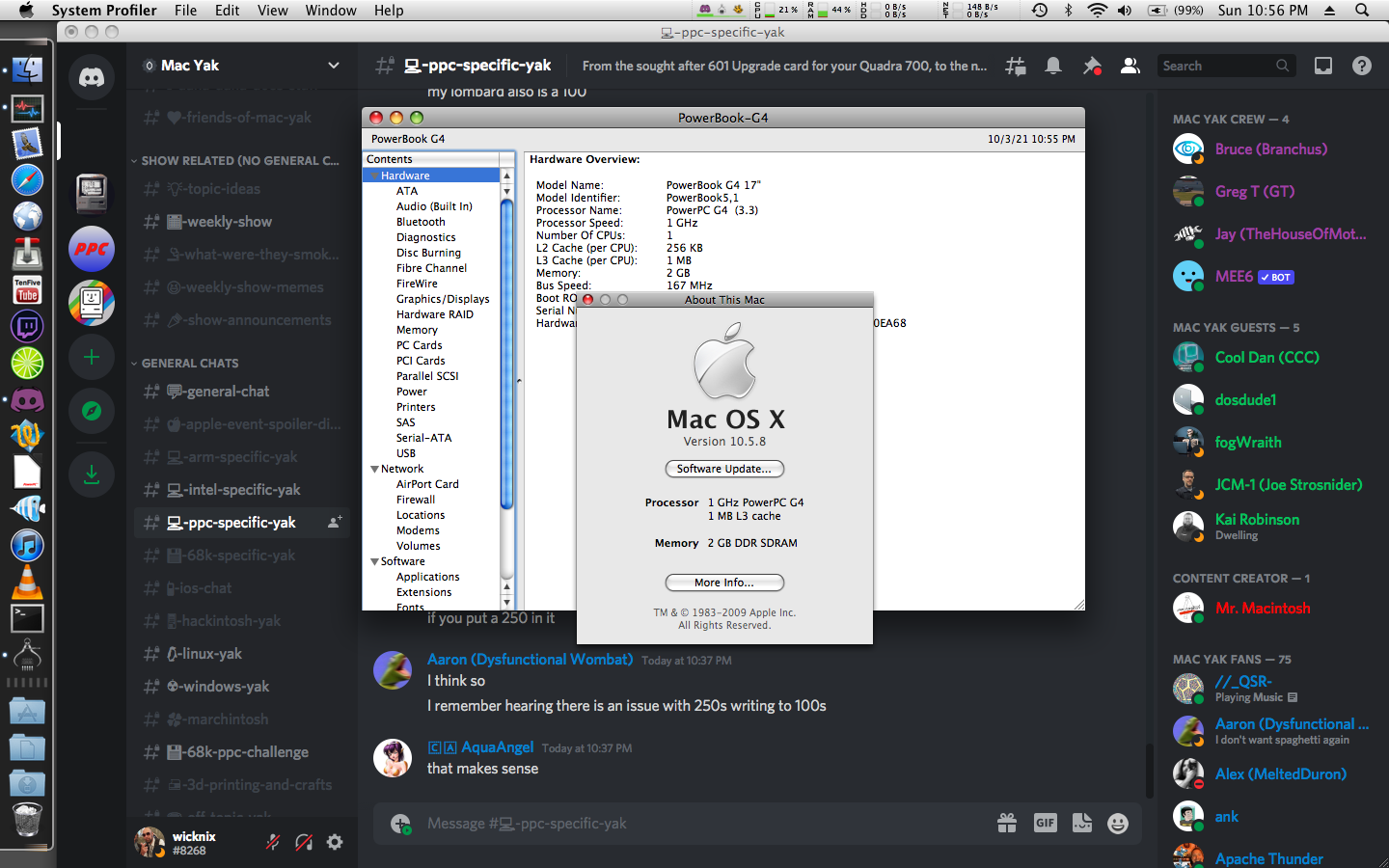Open the Window menu
The width and height of the screenshot is (1389, 868).
(x=331, y=10)
